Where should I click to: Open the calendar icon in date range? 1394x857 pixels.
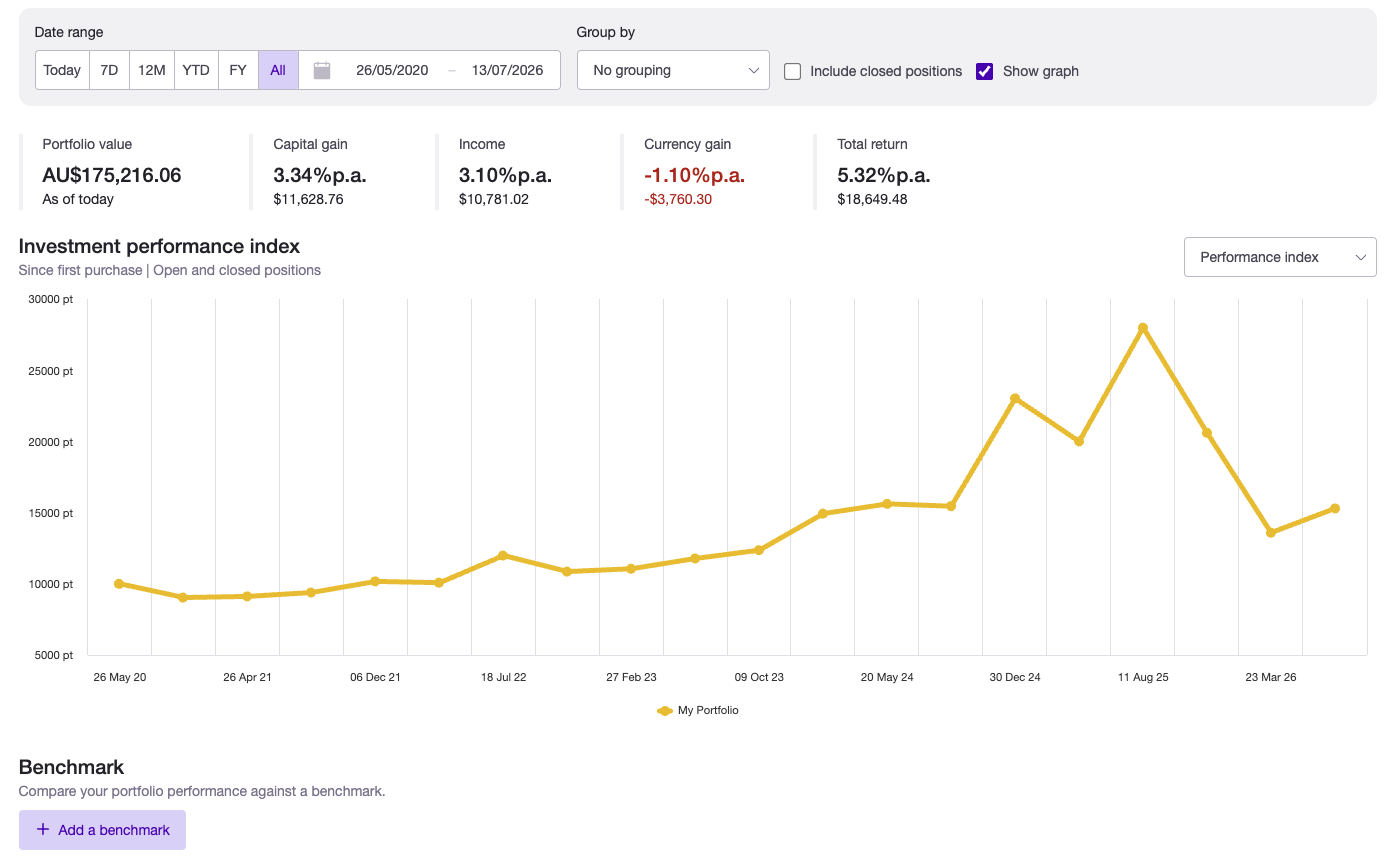point(322,70)
